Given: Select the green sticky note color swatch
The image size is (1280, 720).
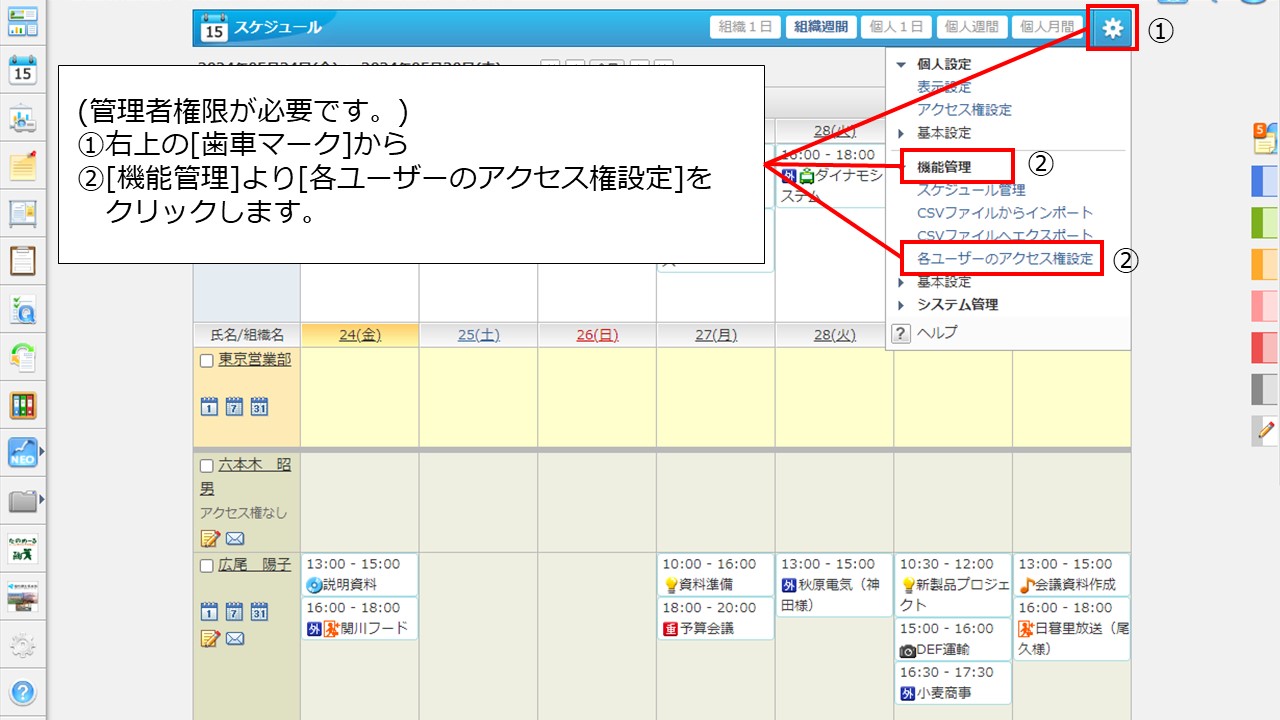Looking at the screenshot, I should point(1265,222).
